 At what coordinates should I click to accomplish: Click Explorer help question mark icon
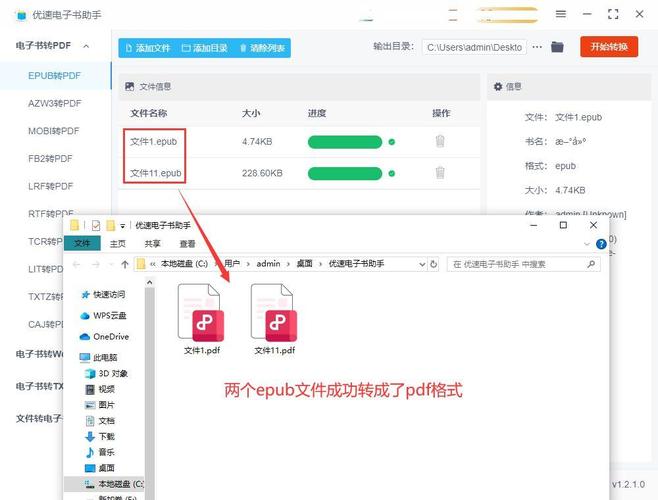(x=601, y=244)
